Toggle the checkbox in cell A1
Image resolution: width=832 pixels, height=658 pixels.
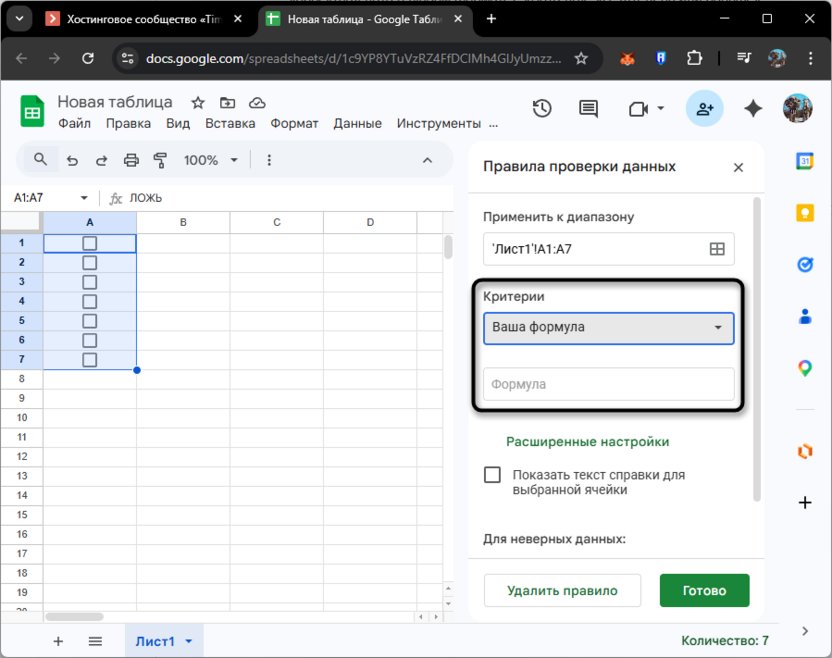click(x=89, y=242)
